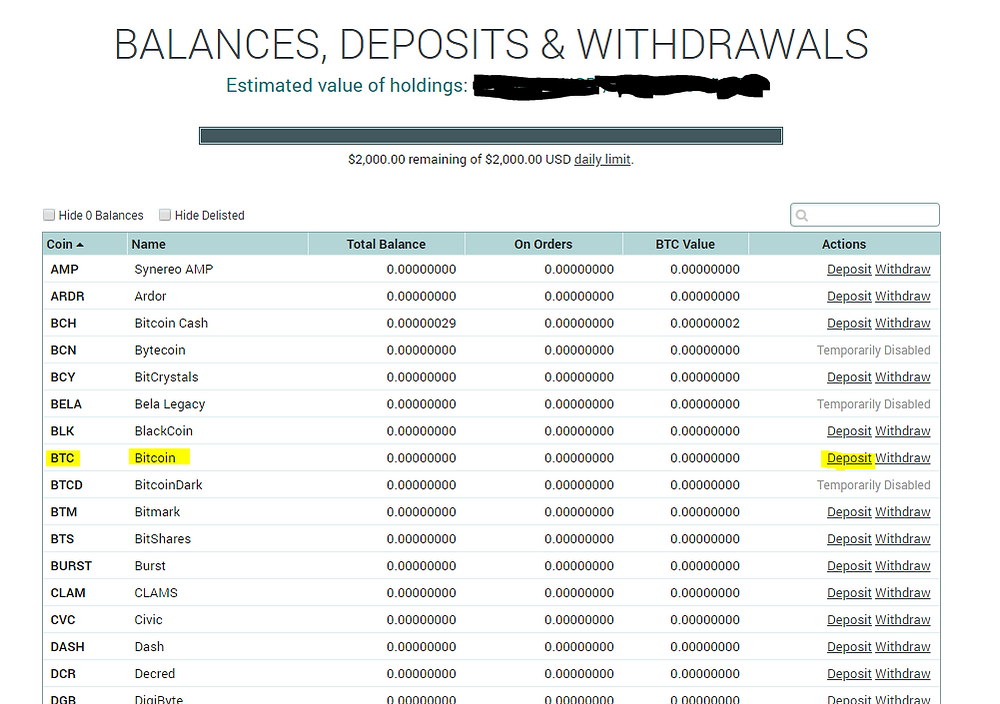Click Withdraw for Bitcoin Cash
Screen dimensions: 1000x704
tap(902, 323)
